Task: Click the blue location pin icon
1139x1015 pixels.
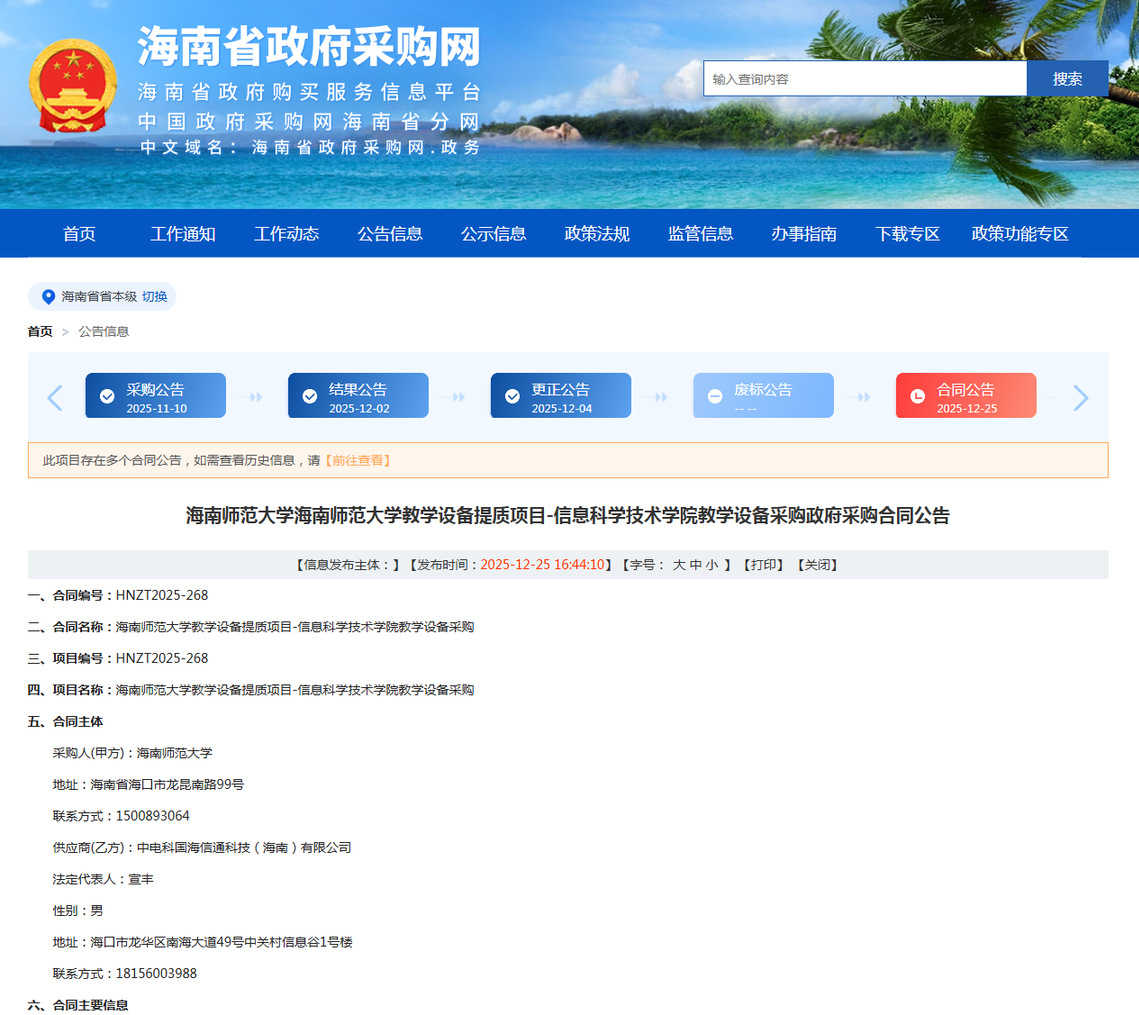Action: 48,297
